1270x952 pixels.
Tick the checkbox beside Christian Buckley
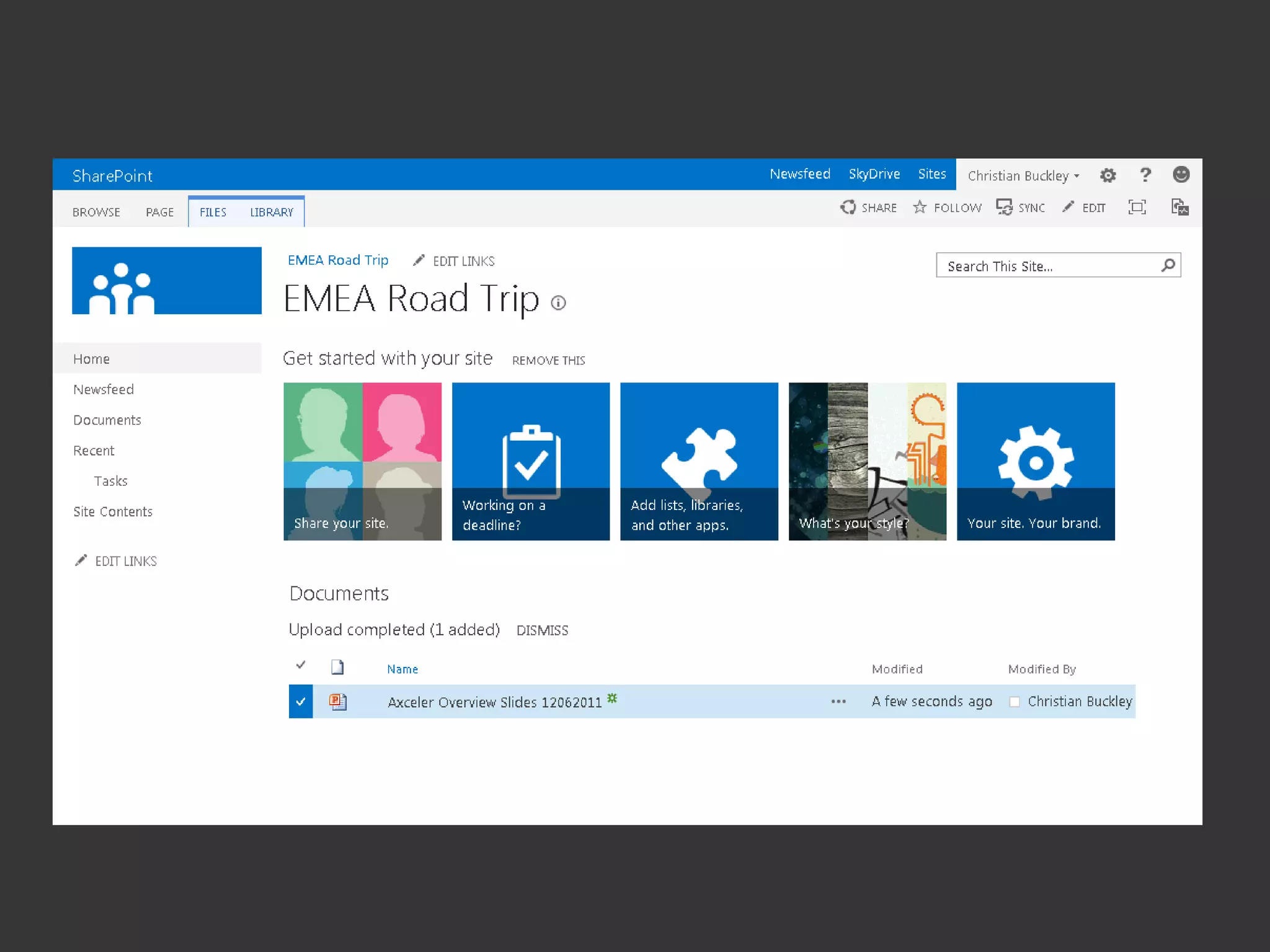(1015, 702)
